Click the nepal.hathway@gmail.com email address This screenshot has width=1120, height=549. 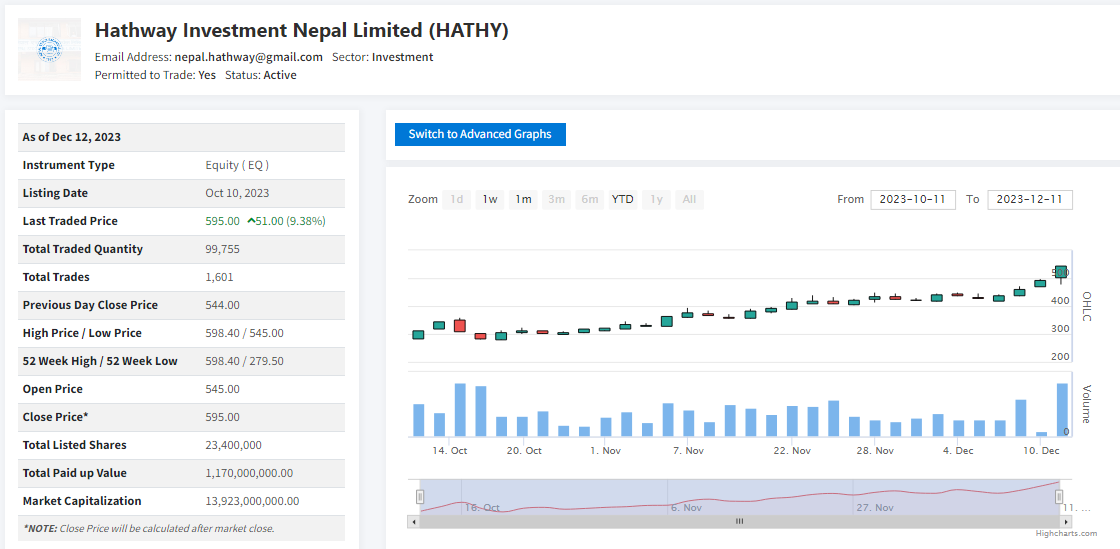point(249,57)
